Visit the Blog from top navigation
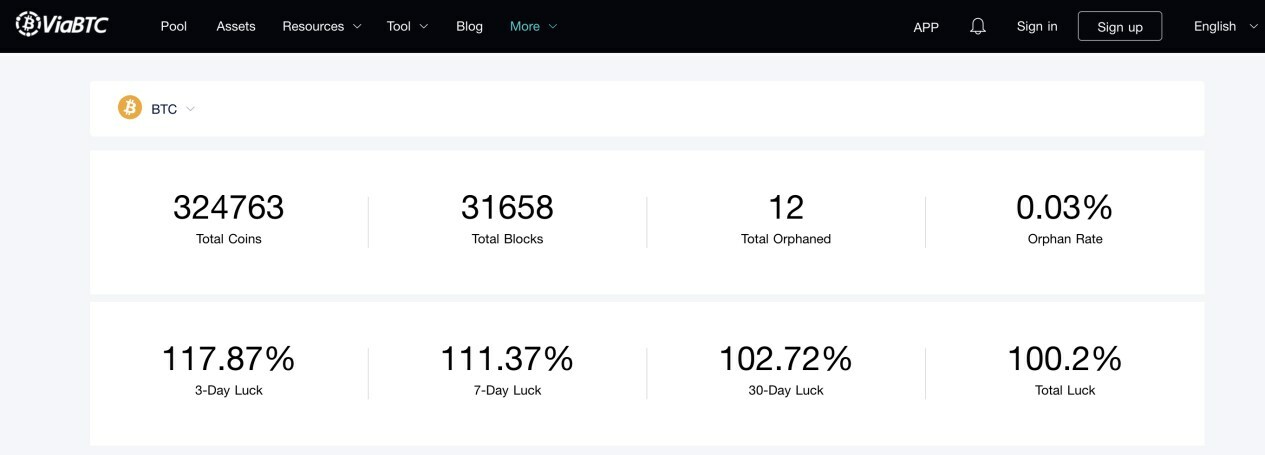Viewport: 1265px width, 455px height. pyautogui.click(x=469, y=26)
